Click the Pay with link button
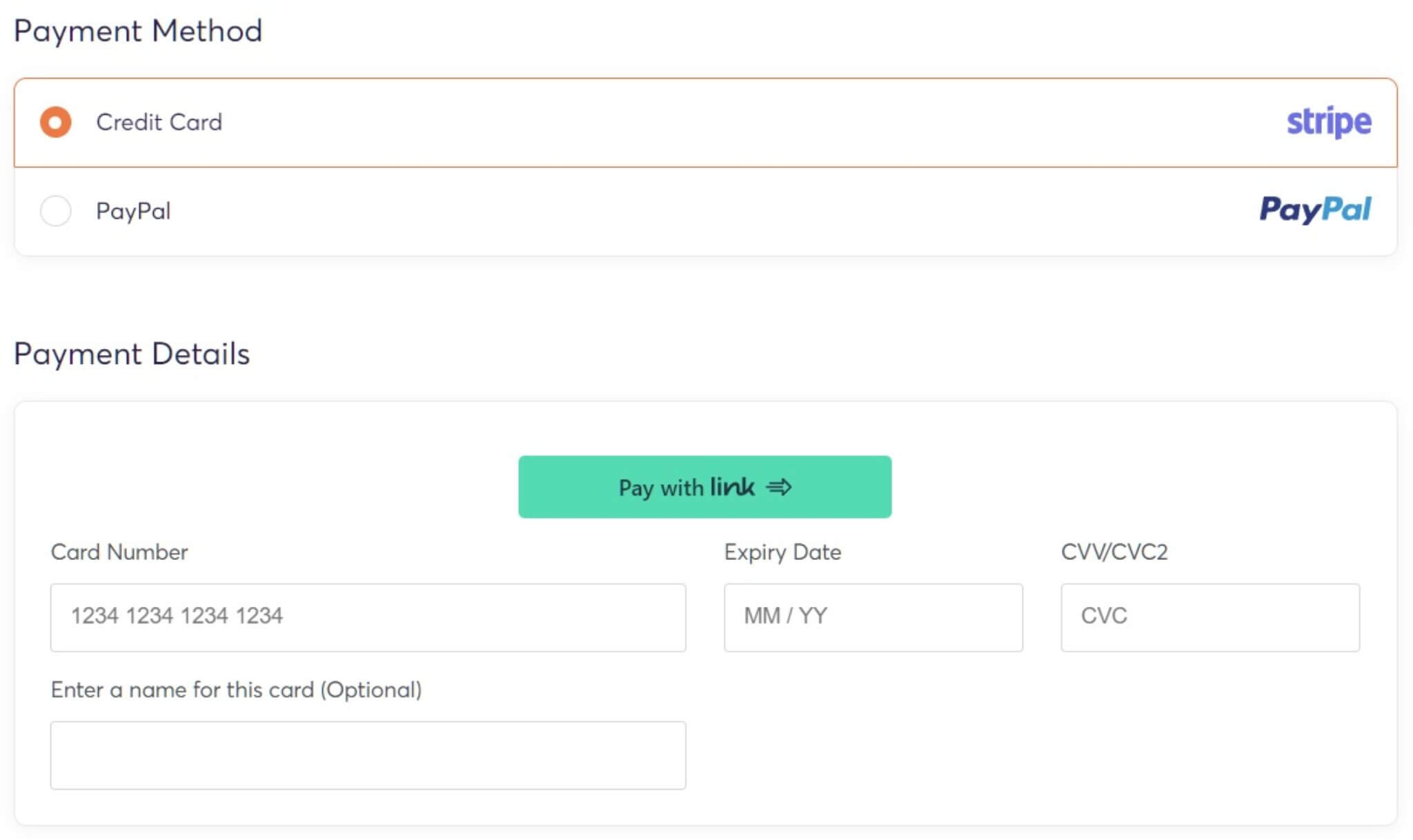1413x840 pixels. pyautogui.click(x=704, y=487)
